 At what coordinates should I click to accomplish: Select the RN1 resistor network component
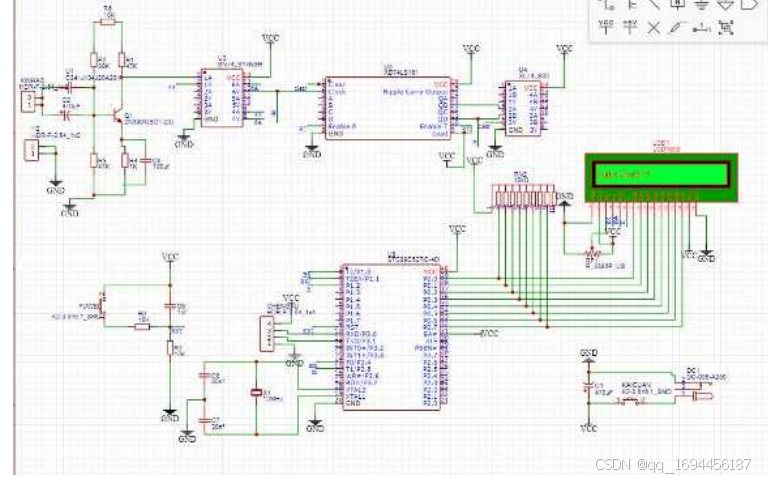tap(524, 197)
